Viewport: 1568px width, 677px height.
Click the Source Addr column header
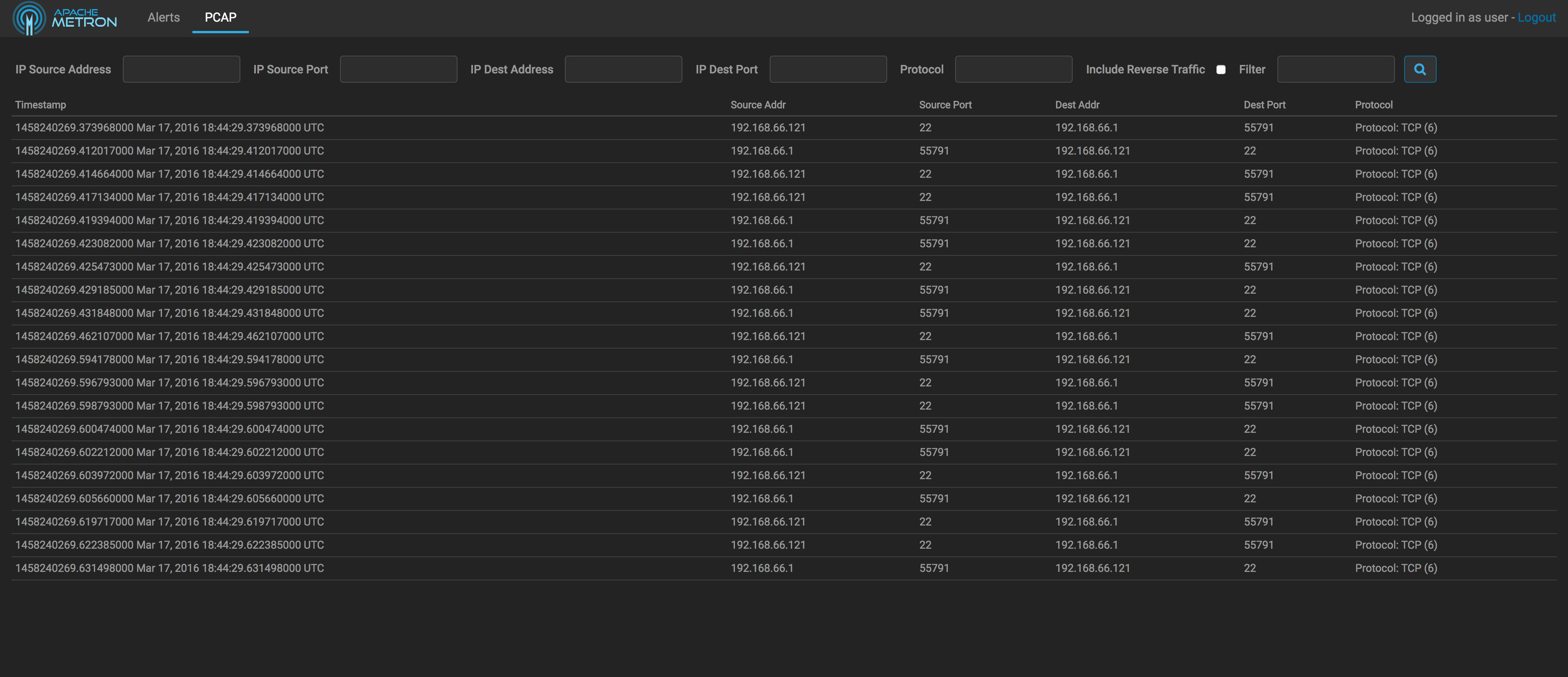pyautogui.click(x=758, y=105)
